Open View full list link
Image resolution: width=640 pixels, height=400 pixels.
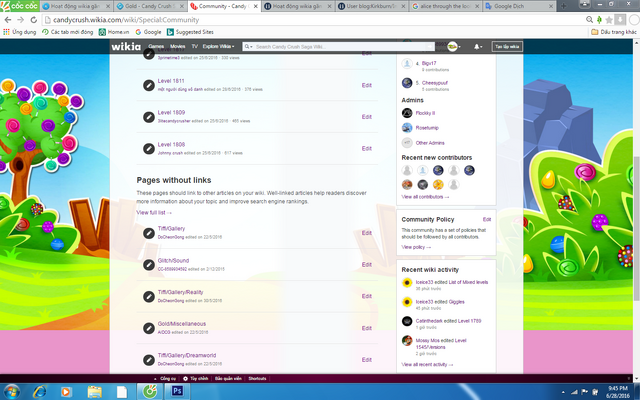click(154, 213)
